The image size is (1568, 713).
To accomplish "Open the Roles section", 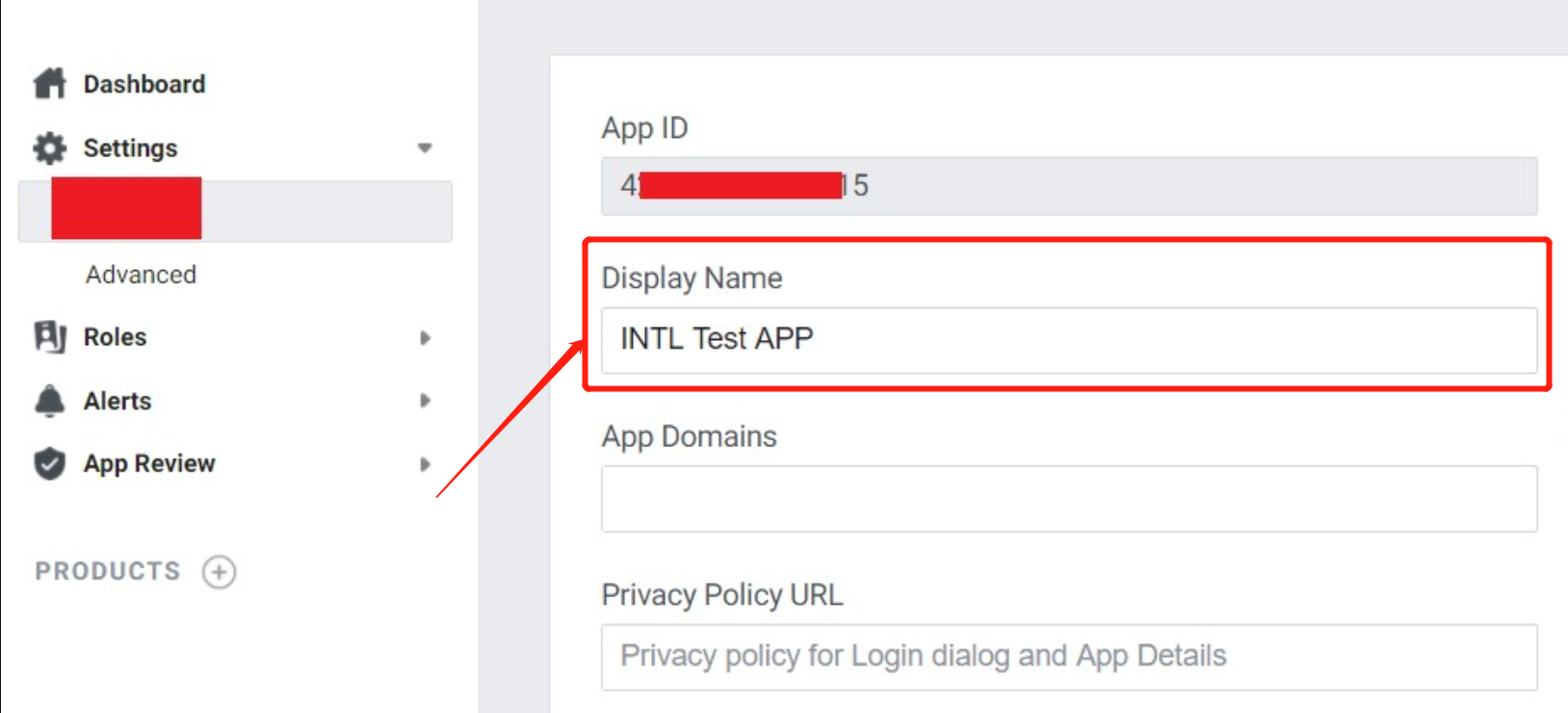I will coord(115,337).
